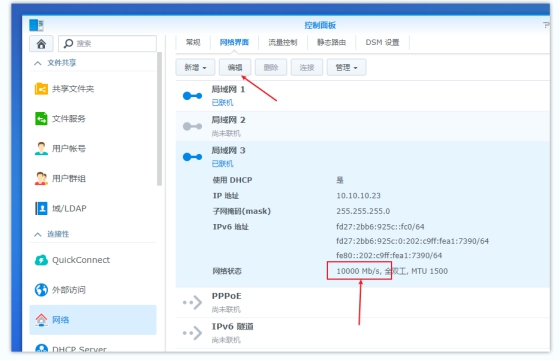Click the help question mark icon
Viewport: 560px width, 361px height.
(x=546, y=25)
